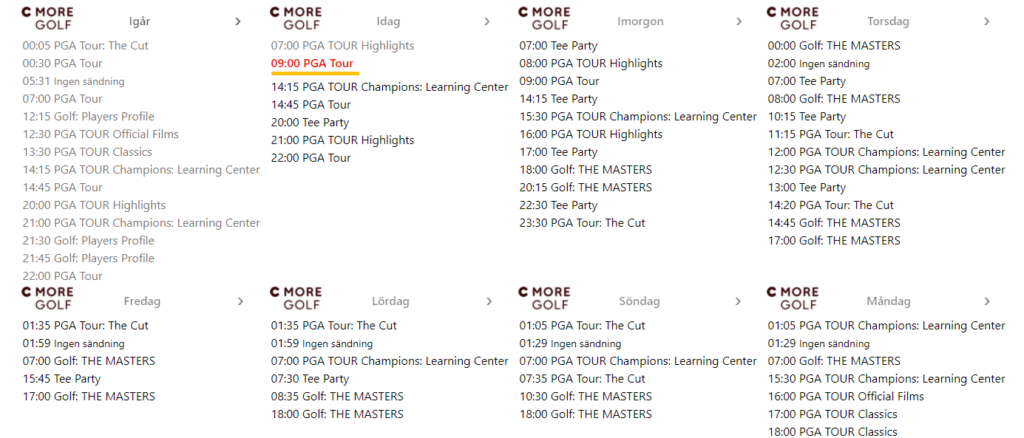Select the Imorgon day header
Screen dimensions: 1024x438
click(640, 22)
